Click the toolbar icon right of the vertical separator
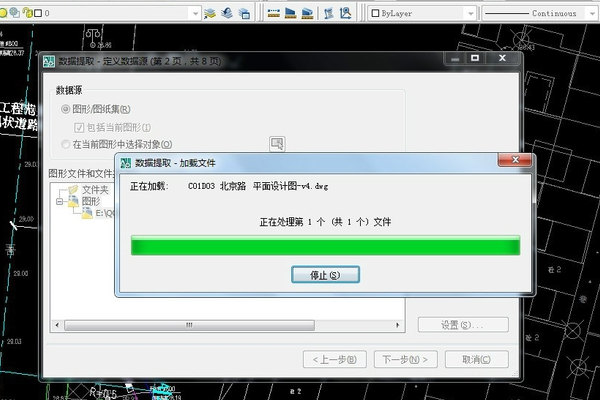 329,13
